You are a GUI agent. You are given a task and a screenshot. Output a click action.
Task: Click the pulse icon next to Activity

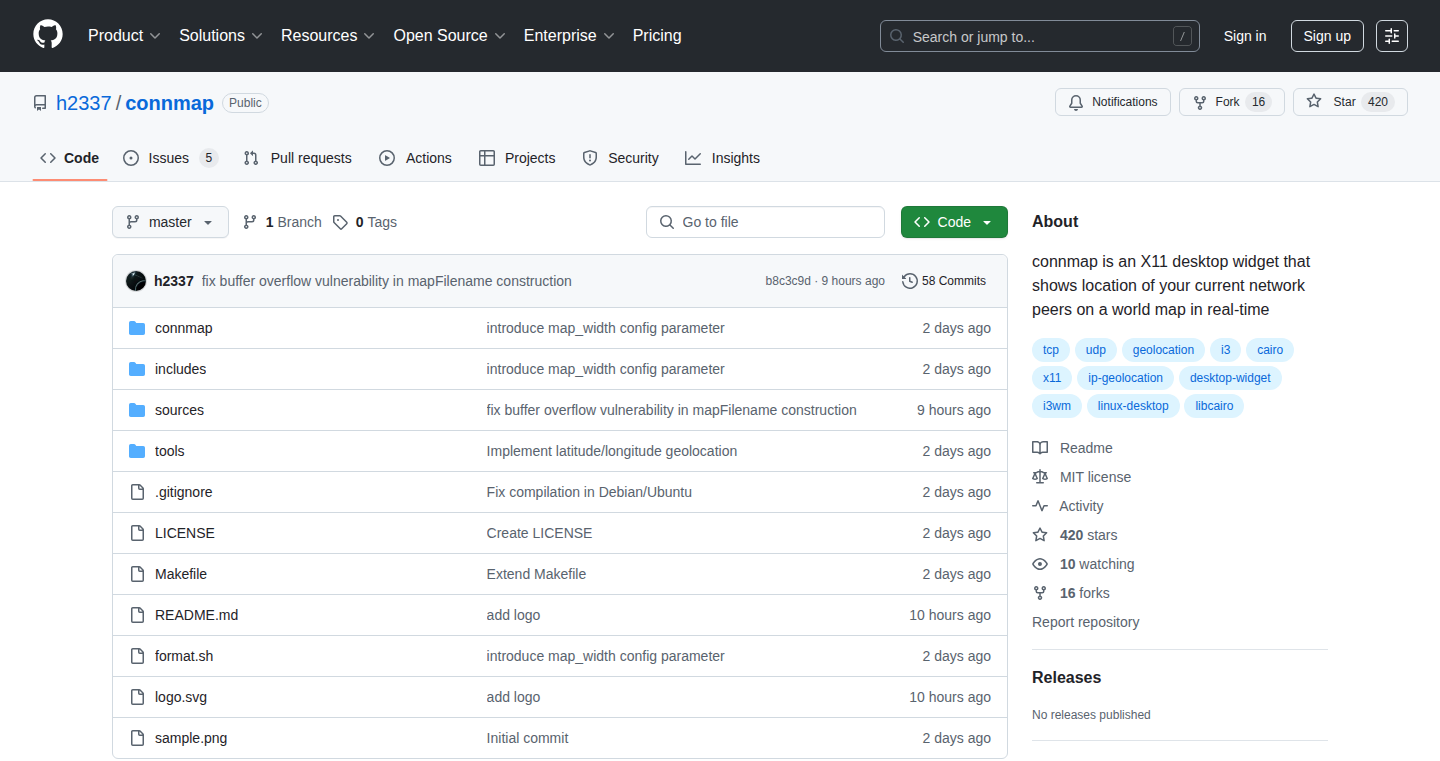pos(1040,506)
